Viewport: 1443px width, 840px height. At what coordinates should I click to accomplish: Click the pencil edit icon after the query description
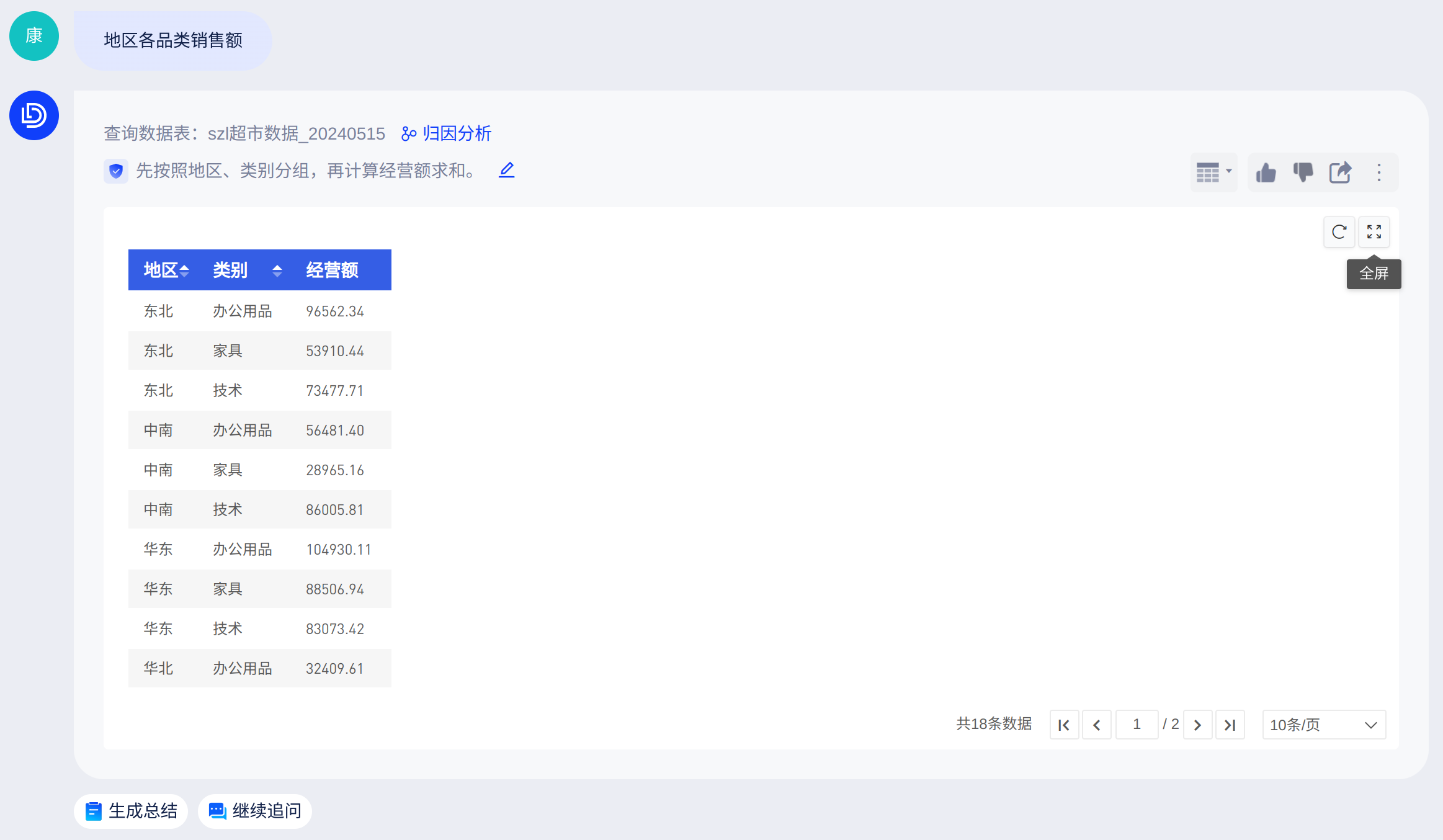tap(507, 170)
